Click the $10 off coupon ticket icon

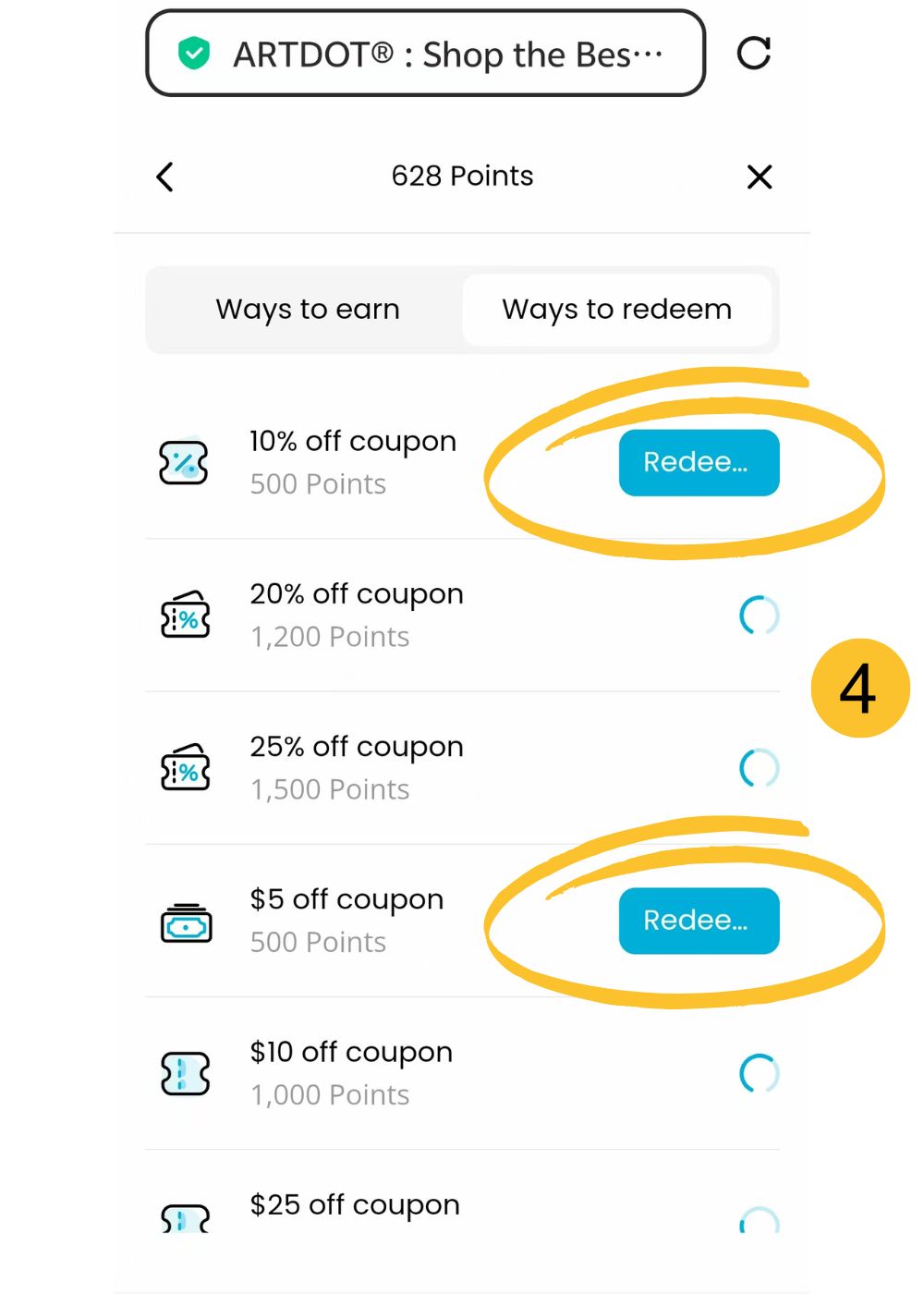coord(186,1074)
